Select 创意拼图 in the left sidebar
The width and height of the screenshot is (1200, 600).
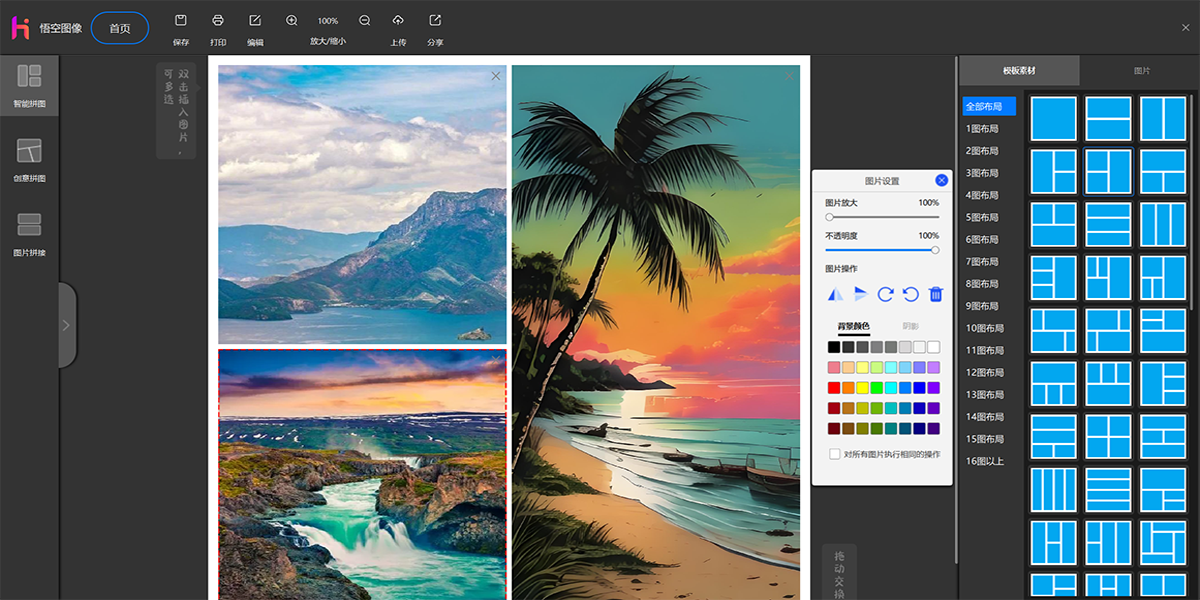coord(29,160)
